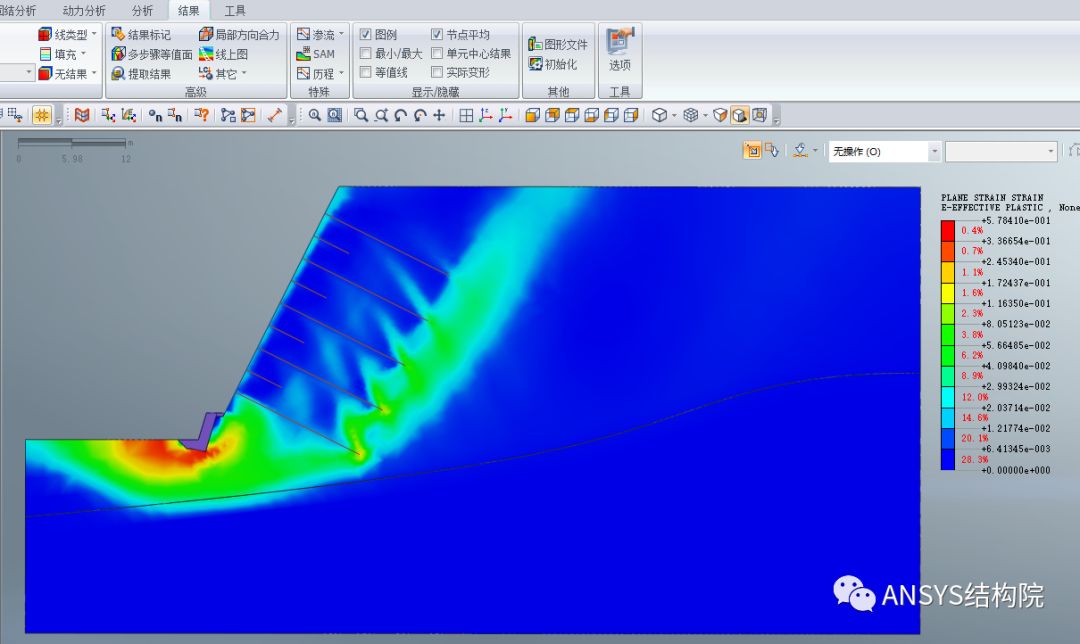Screen dimensions: 1080x644
Task: Select the first orange cube view icon
Action: 532,115
